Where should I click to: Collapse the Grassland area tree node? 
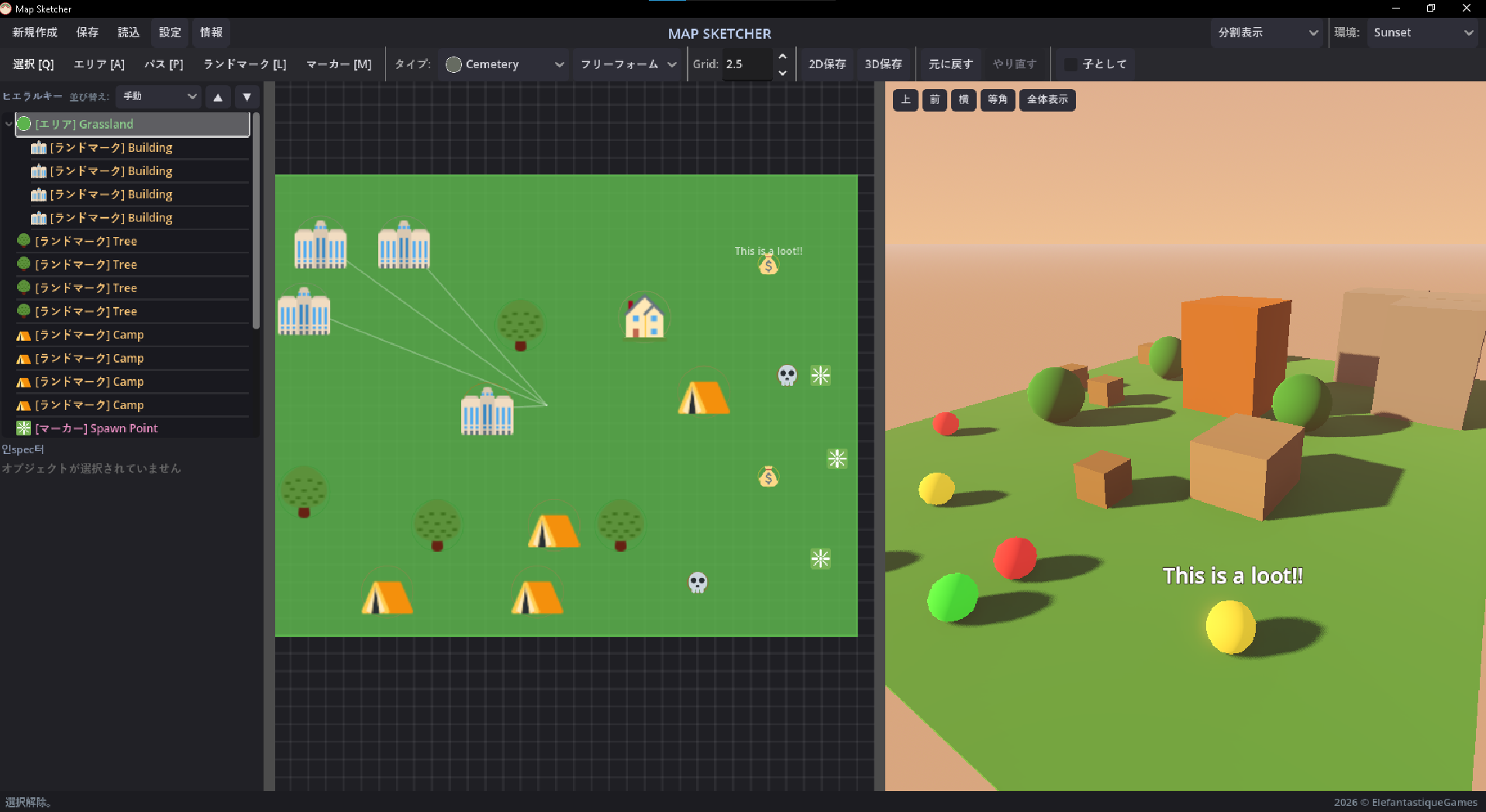9,124
